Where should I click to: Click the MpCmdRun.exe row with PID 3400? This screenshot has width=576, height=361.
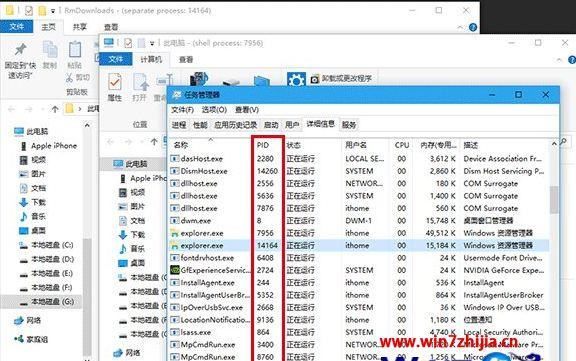[x=359, y=344]
